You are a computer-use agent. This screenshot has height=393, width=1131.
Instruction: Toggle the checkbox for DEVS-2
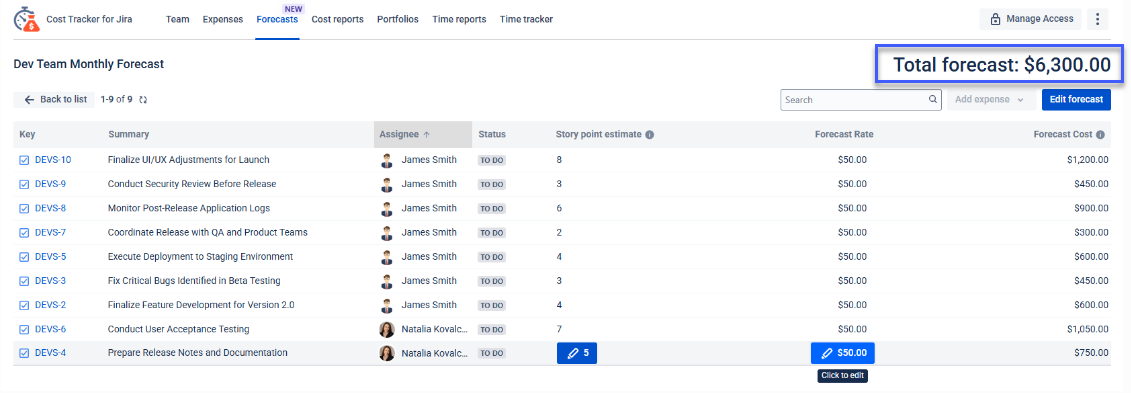24,305
